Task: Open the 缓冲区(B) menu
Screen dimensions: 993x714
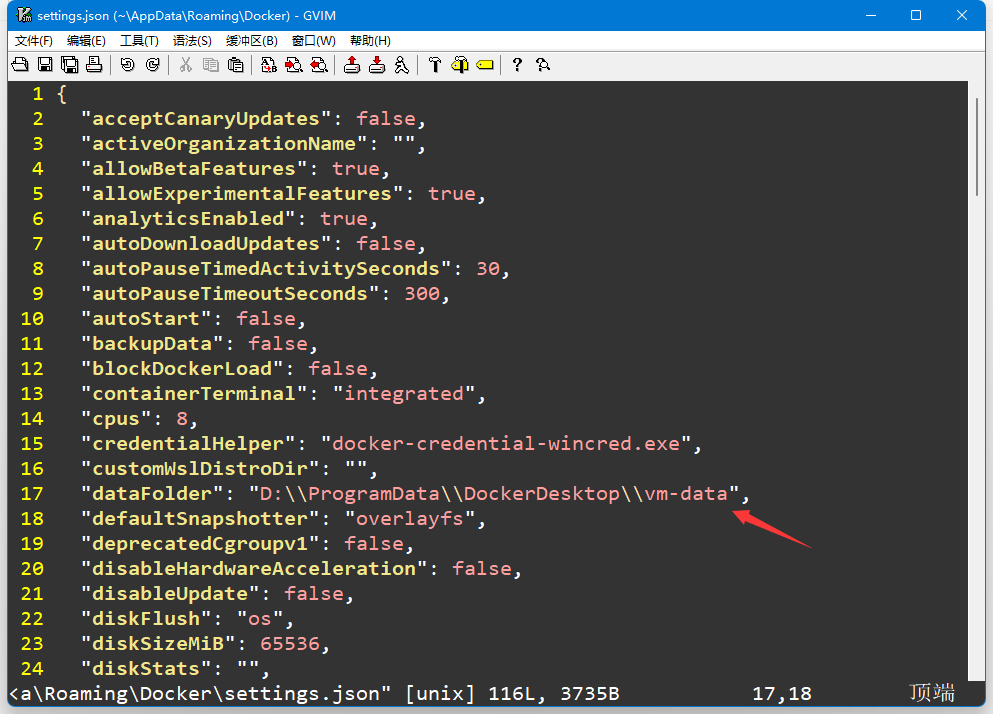Action: coord(252,41)
